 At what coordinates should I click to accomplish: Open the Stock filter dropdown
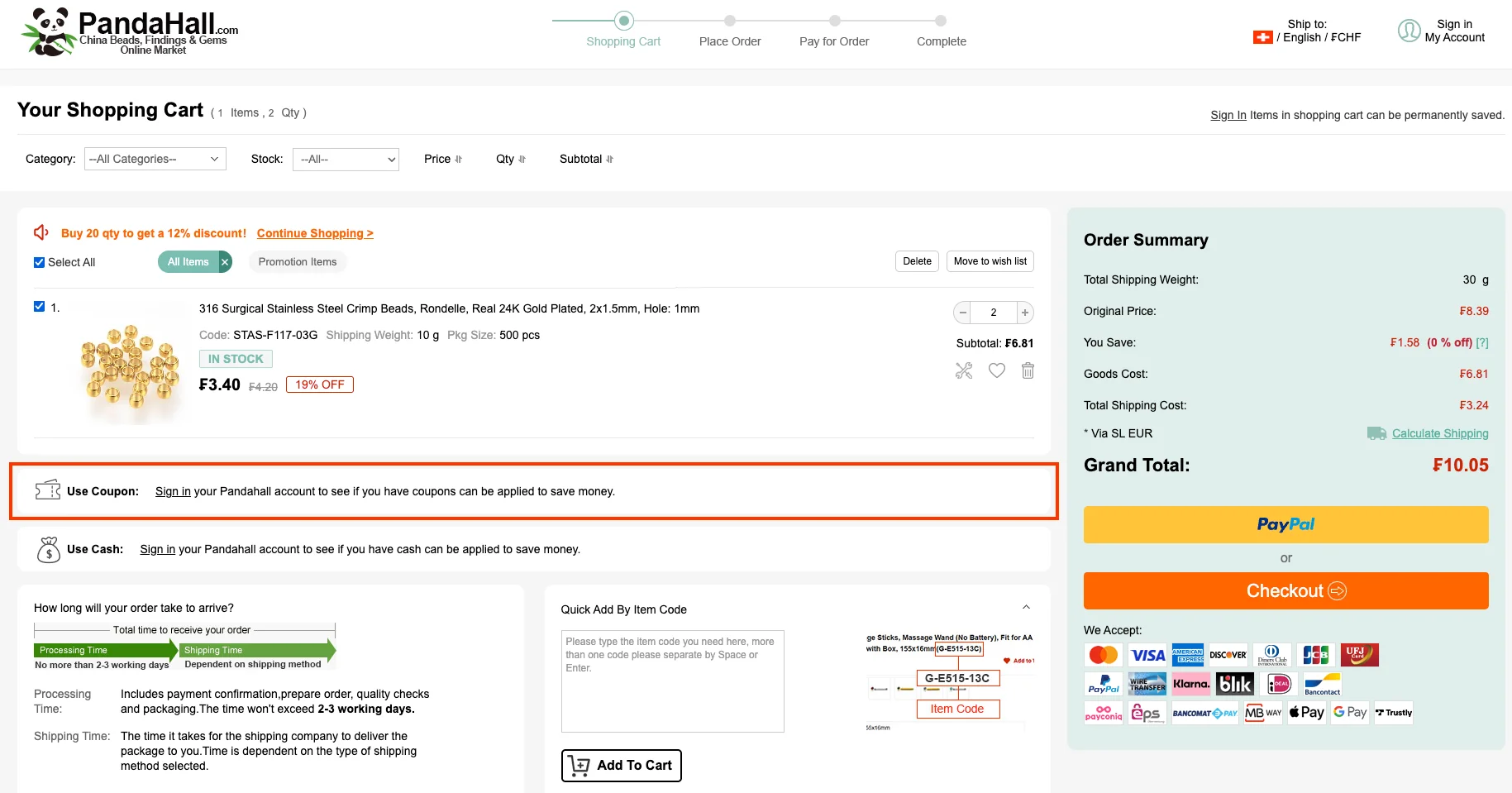346,160
